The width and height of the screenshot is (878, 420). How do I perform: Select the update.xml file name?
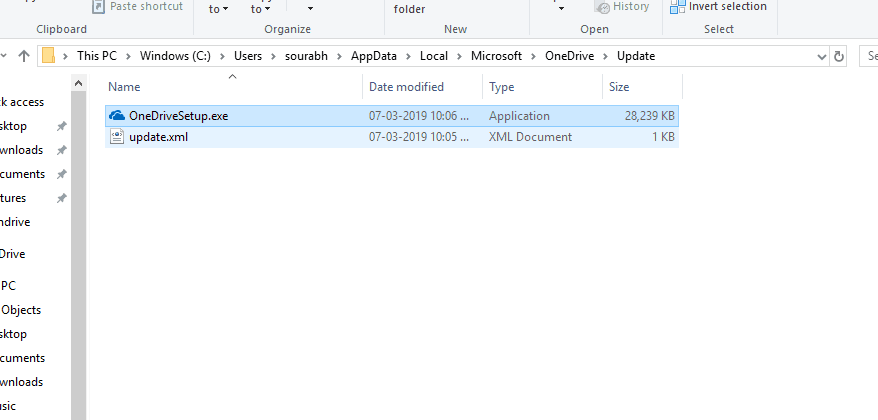click(x=158, y=137)
